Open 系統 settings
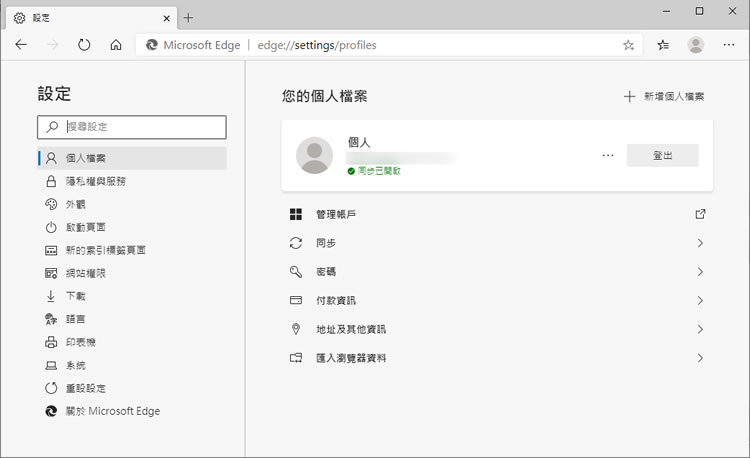Viewport: 750px width, 458px height. (x=132, y=365)
